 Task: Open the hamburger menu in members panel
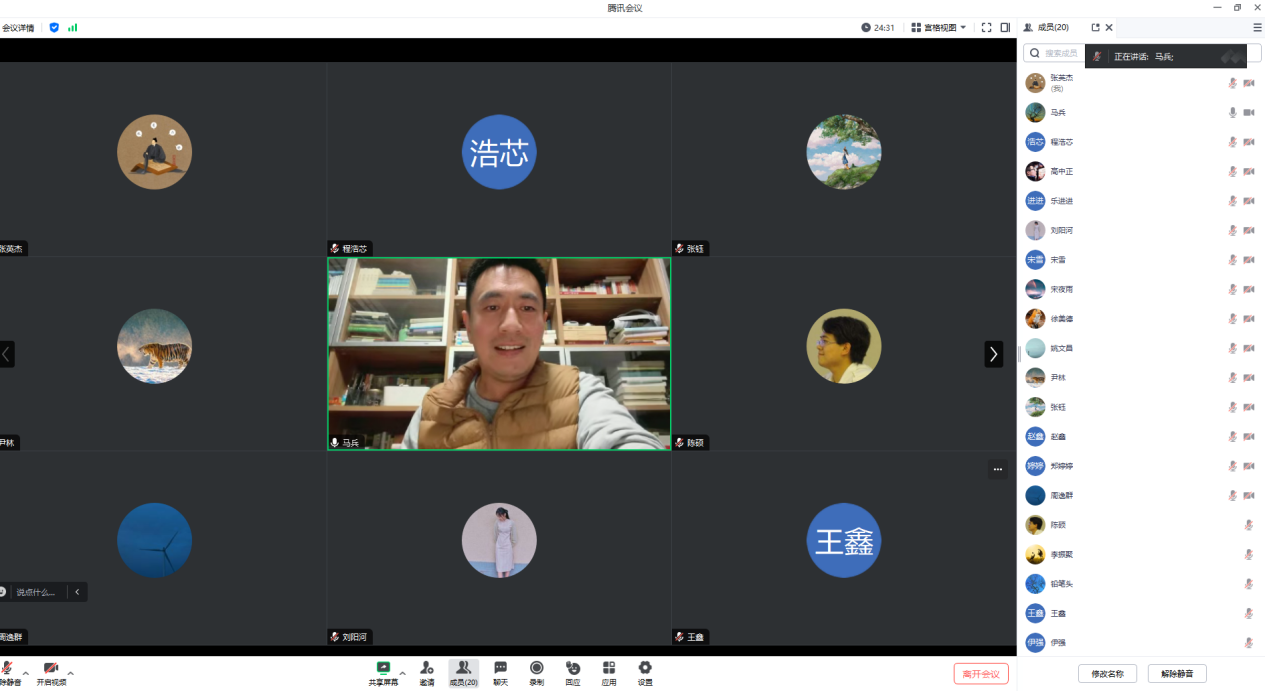[1257, 28]
